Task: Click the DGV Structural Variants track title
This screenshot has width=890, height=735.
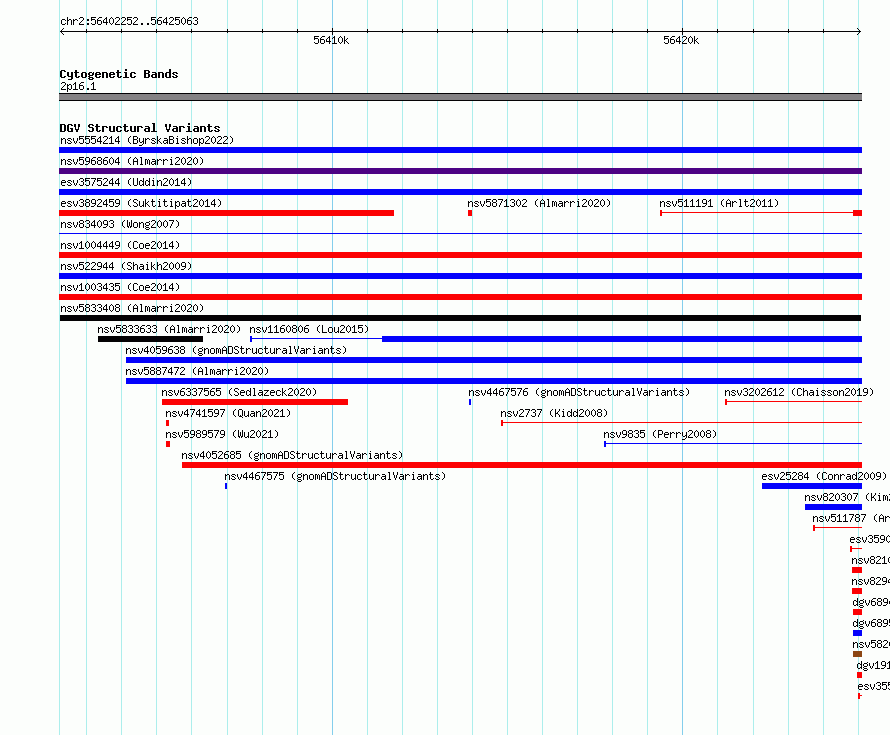Action: pyautogui.click(x=140, y=128)
